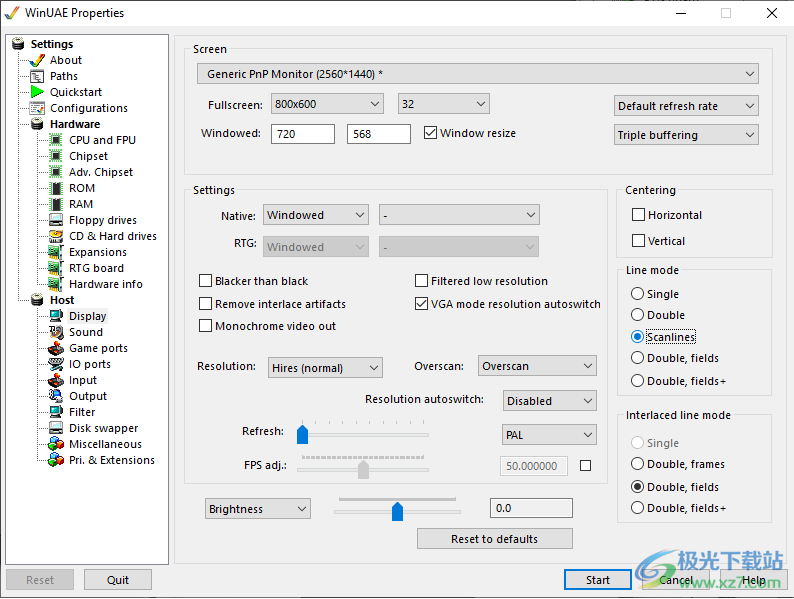Screen dimensions: 794x599
Task: Open the Triple buffering dropdown
Action: coord(686,135)
